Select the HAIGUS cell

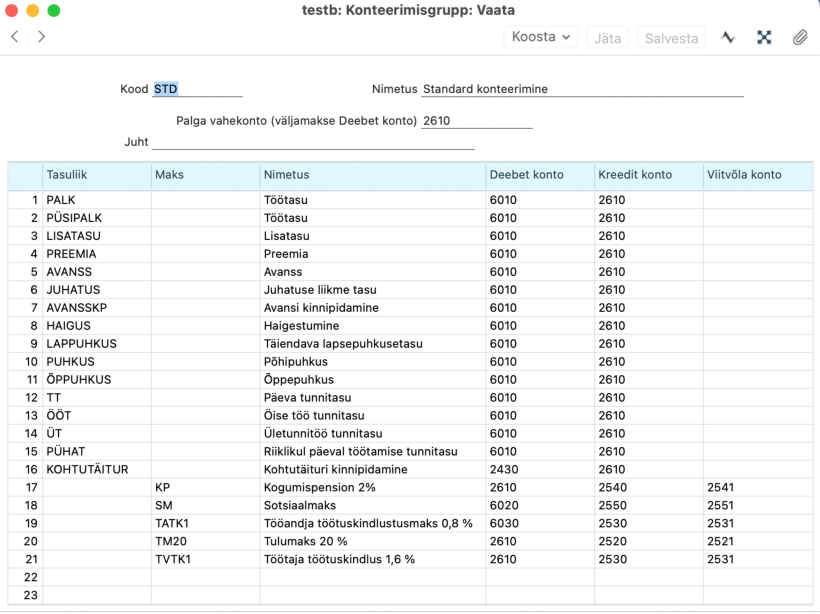coord(97,326)
